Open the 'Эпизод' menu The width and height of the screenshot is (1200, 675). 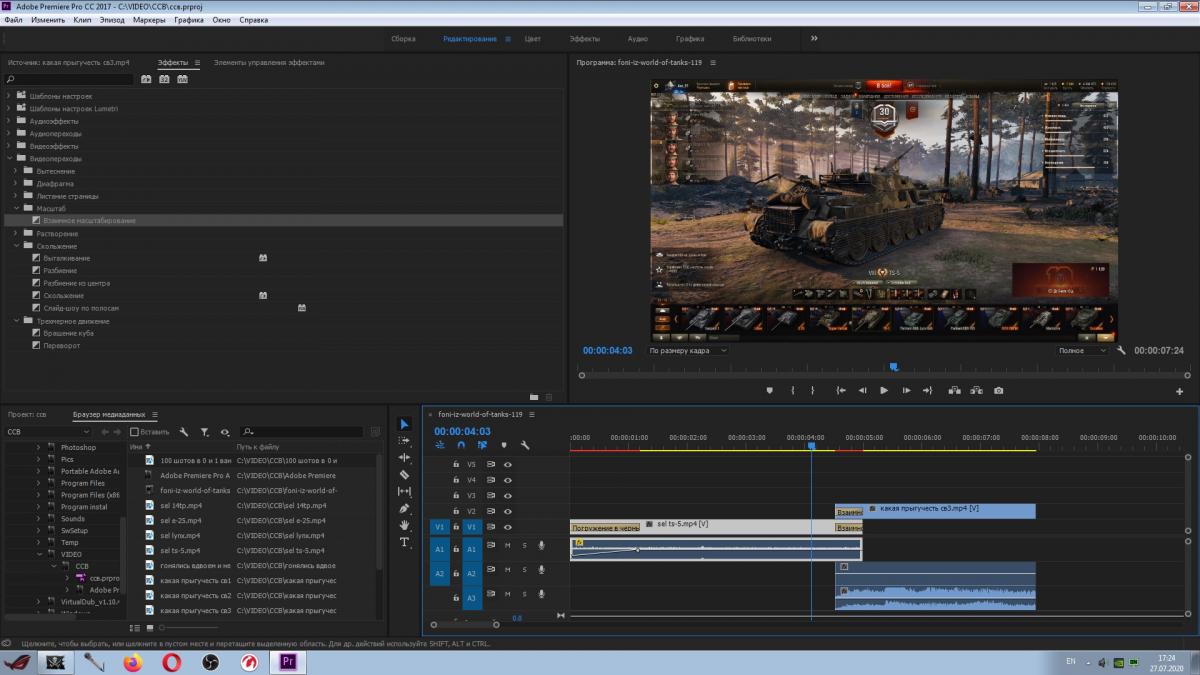[112, 20]
